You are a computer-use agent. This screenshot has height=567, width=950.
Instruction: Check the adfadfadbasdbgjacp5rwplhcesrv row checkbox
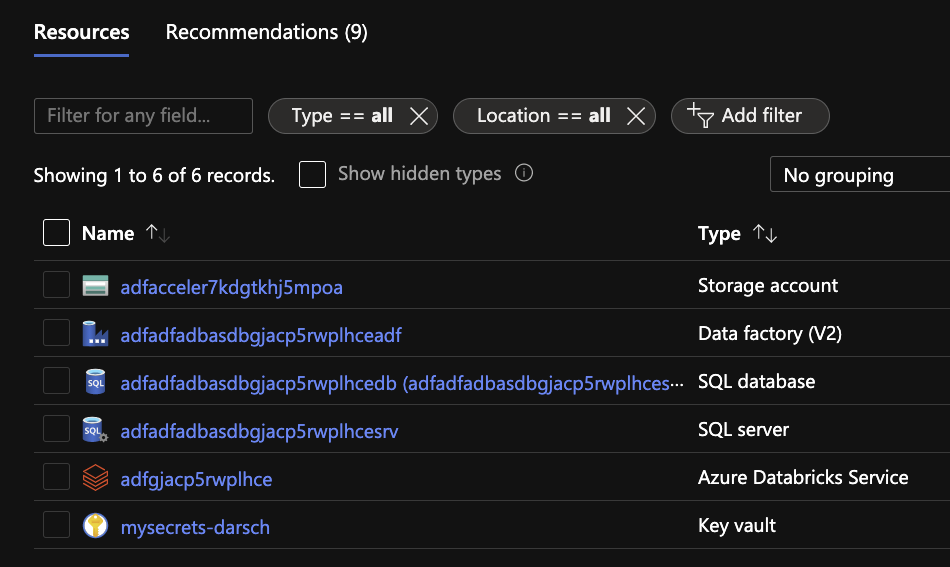(56, 428)
